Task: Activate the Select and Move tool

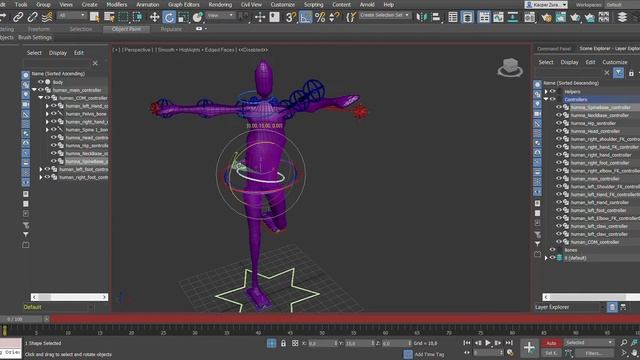Action: 154,17
